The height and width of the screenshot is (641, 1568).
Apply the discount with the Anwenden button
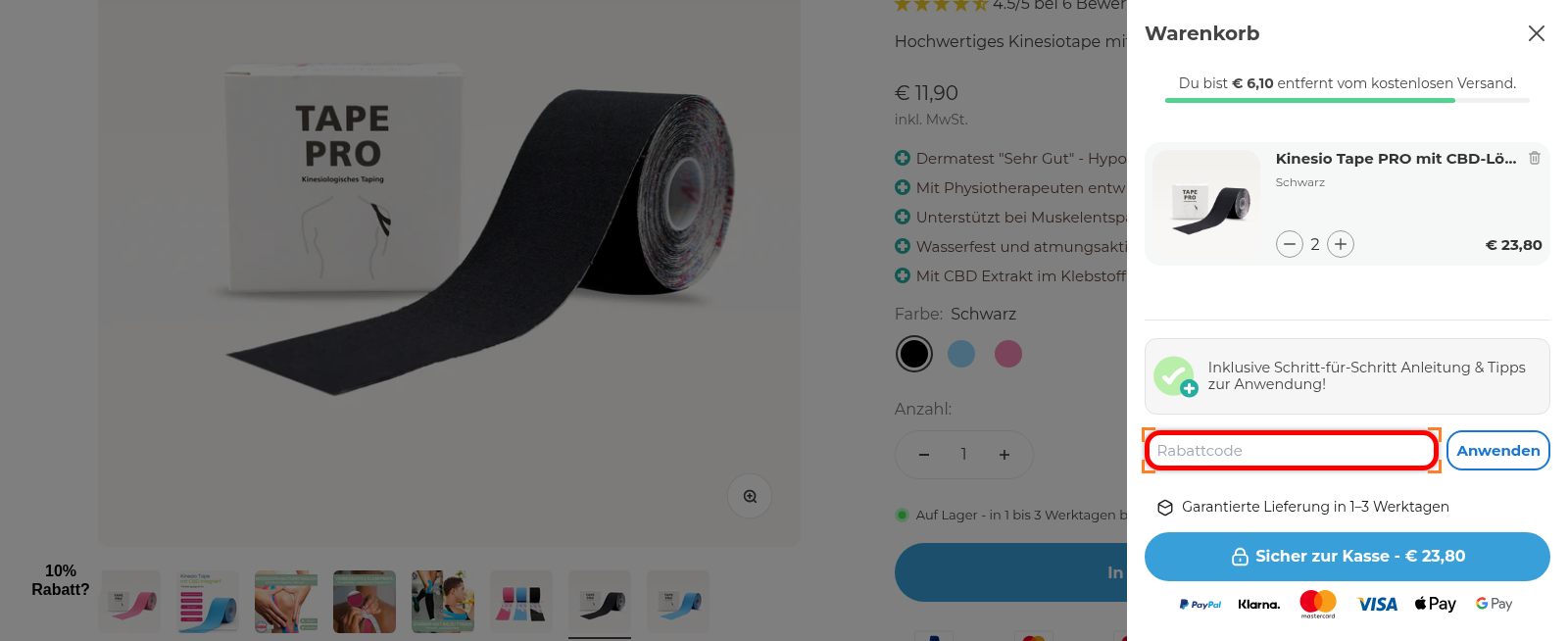click(x=1498, y=451)
